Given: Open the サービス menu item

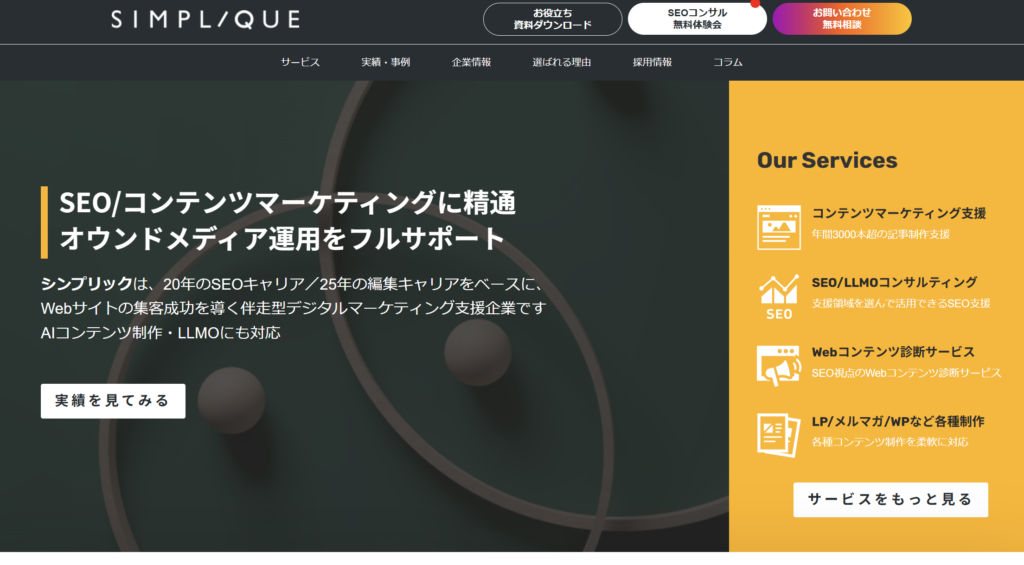Looking at the screenshot, I should 300,62.
